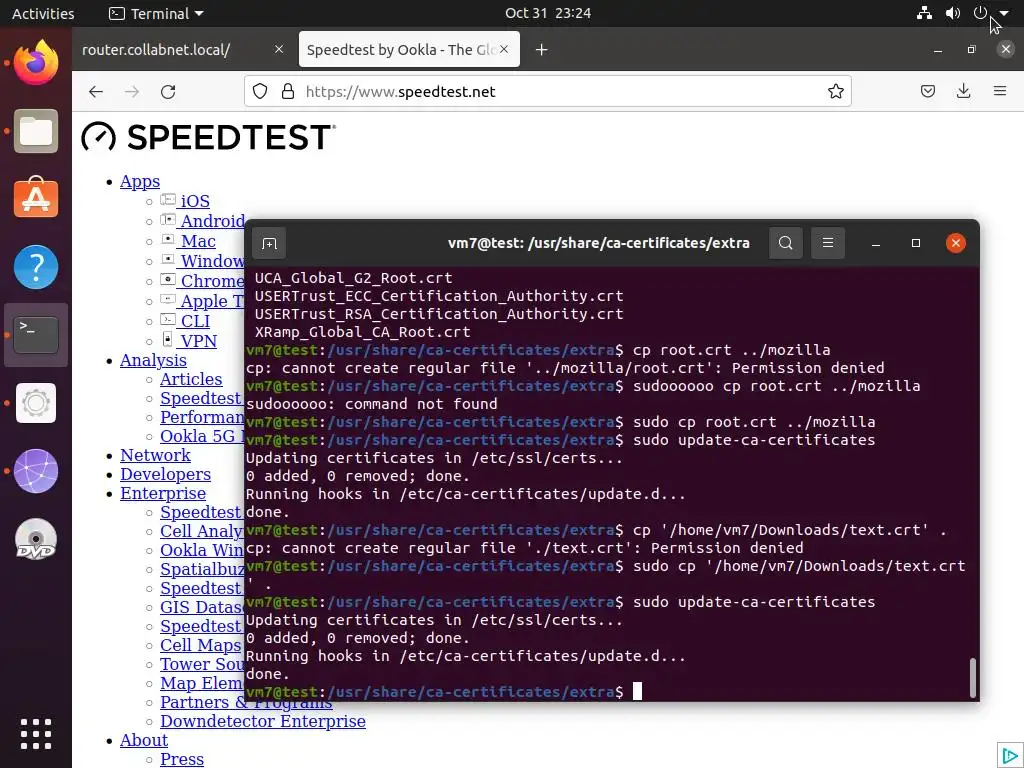The height and width of the screenshot is (768, 1024).
Task: Select the Terminal icon in the dock
Action: pyautogui.click(x=36, y=335)
